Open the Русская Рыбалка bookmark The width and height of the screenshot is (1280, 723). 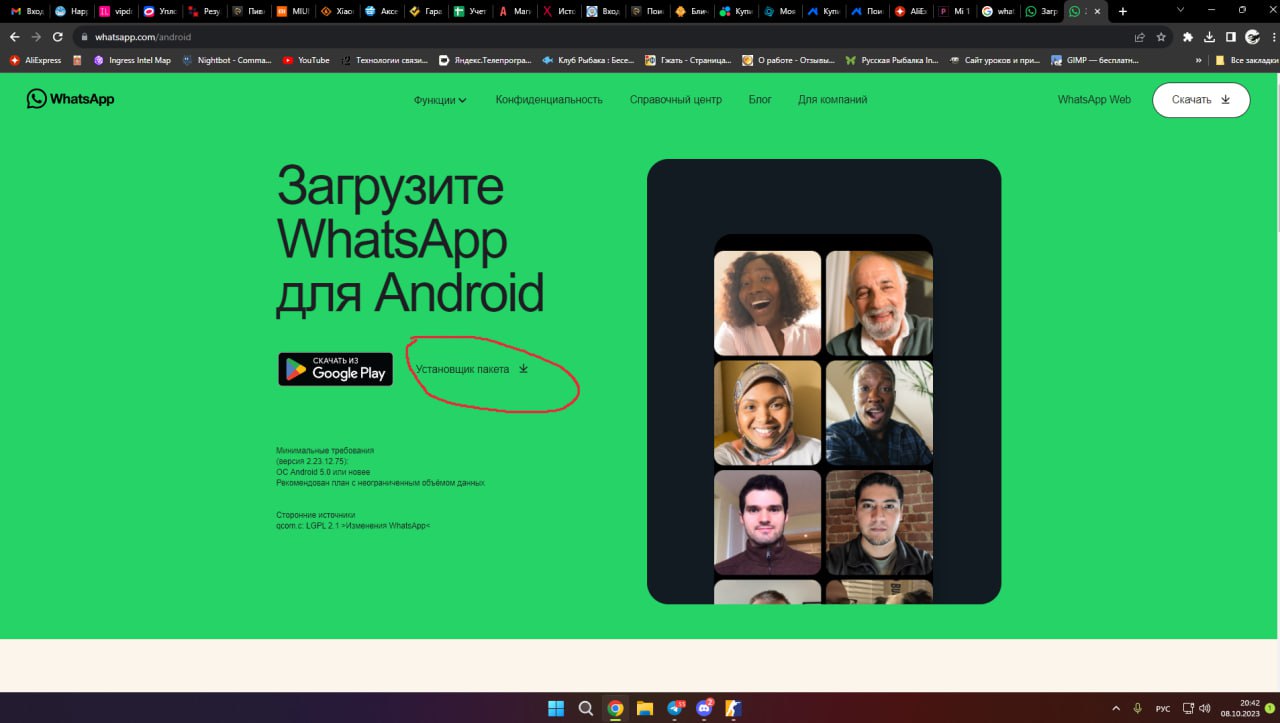coord(892,60)
